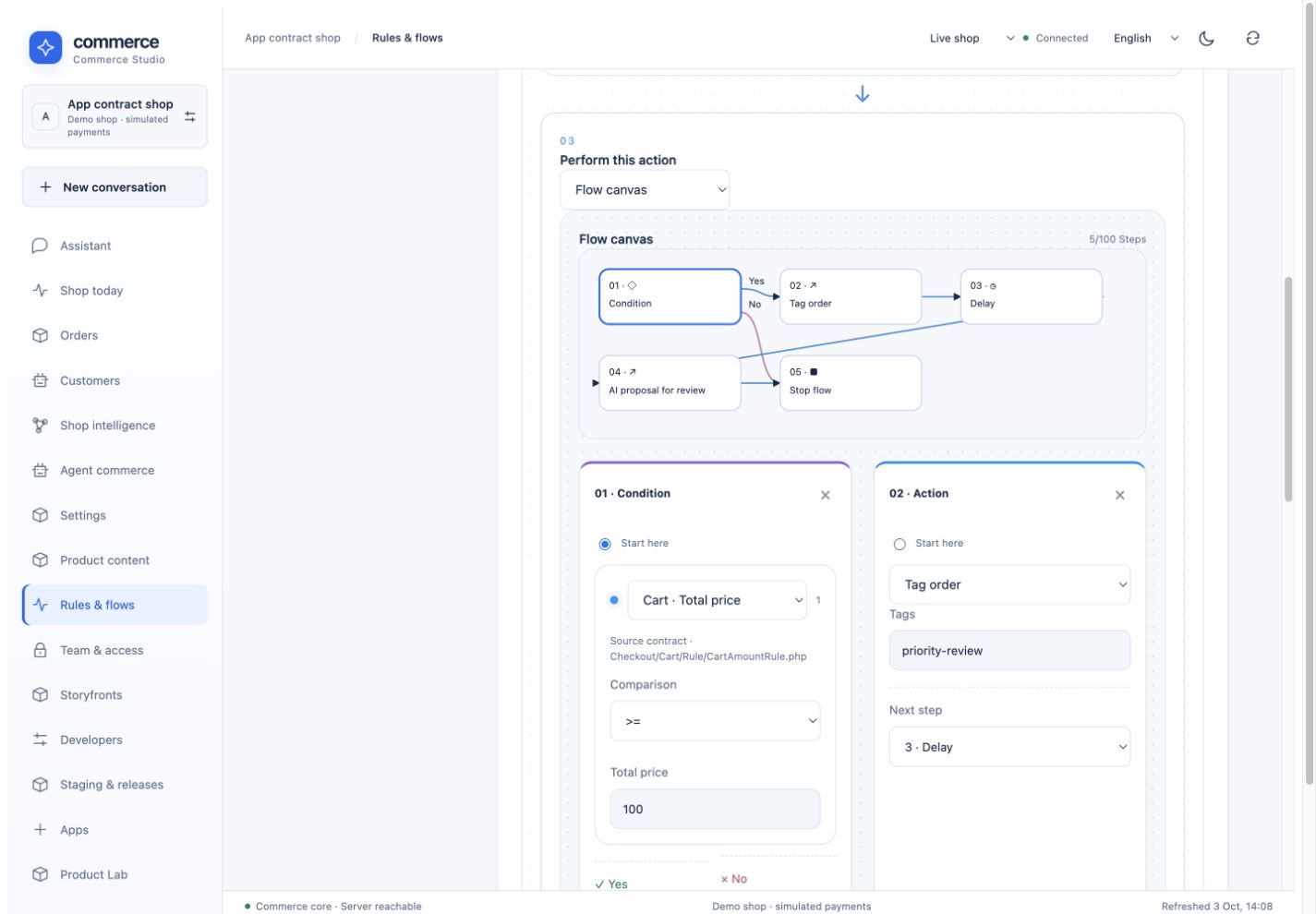Click the Tags priority-review input field
The image size is (1316, 914).
[x=1009, y=650]
